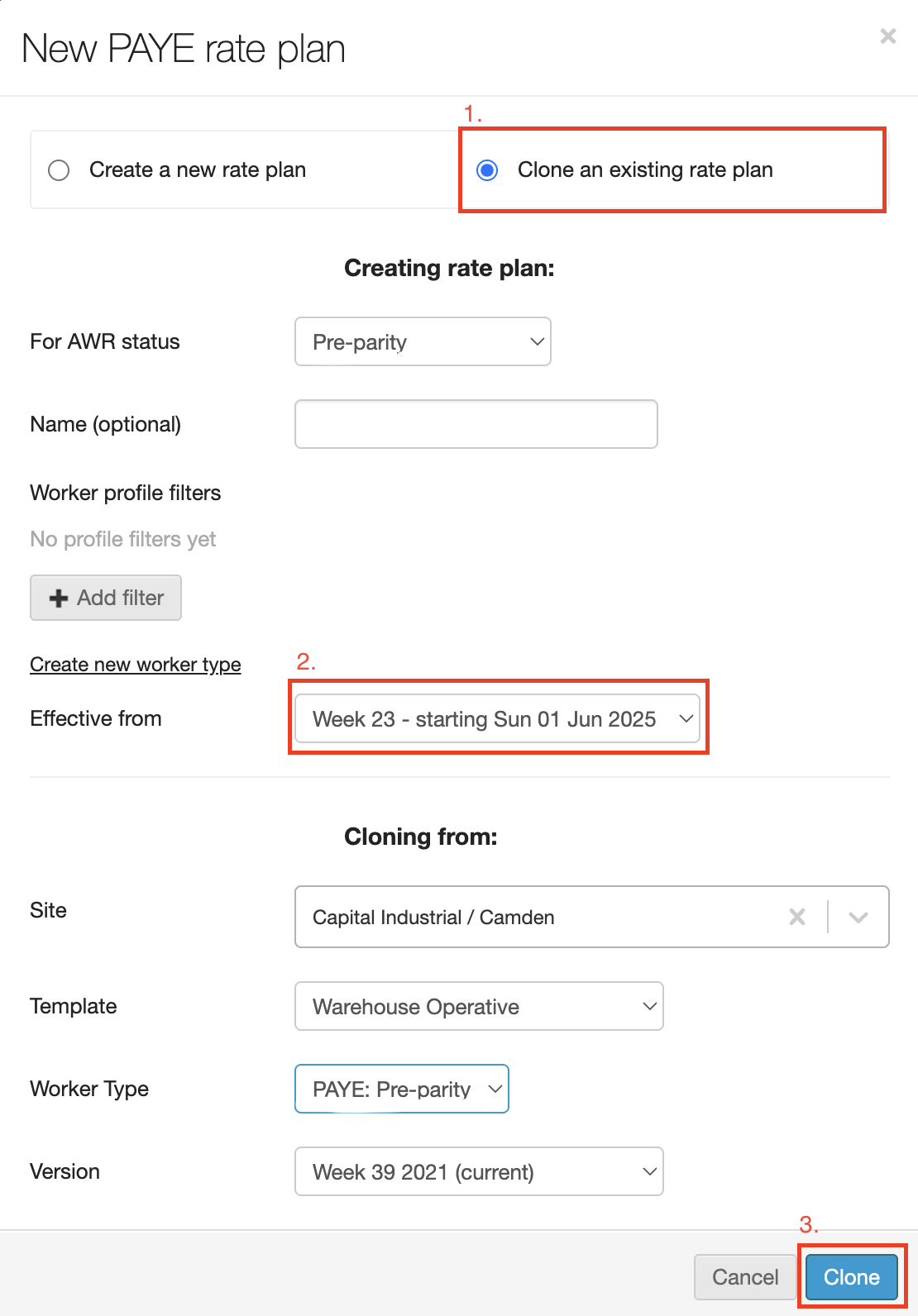Image resolution: width=918 pixels, height=1316 pixels.
Task: Click the Name (optional) text field
Action: coord(476,424)
